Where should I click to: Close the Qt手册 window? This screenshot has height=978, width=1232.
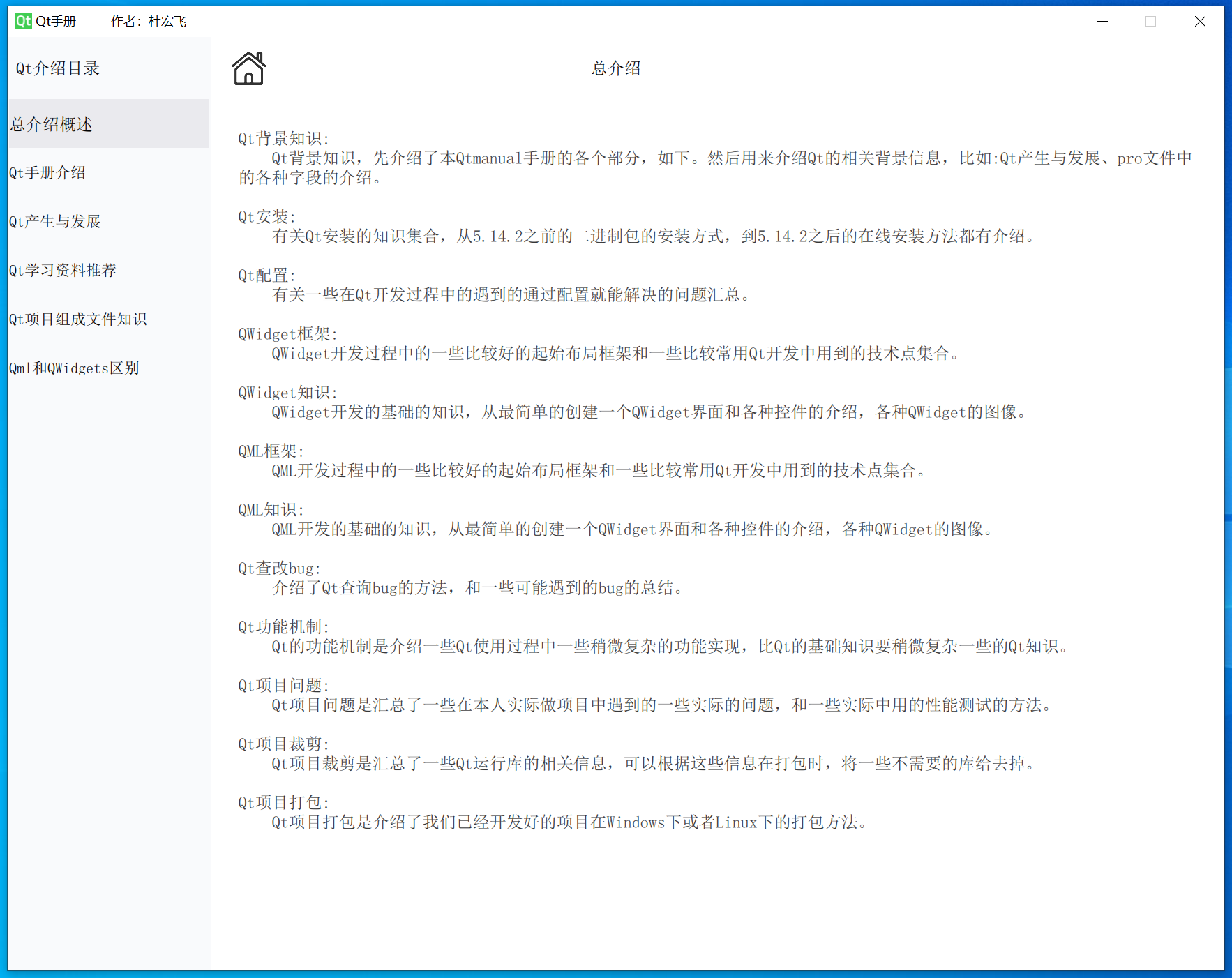point(1200,21)
